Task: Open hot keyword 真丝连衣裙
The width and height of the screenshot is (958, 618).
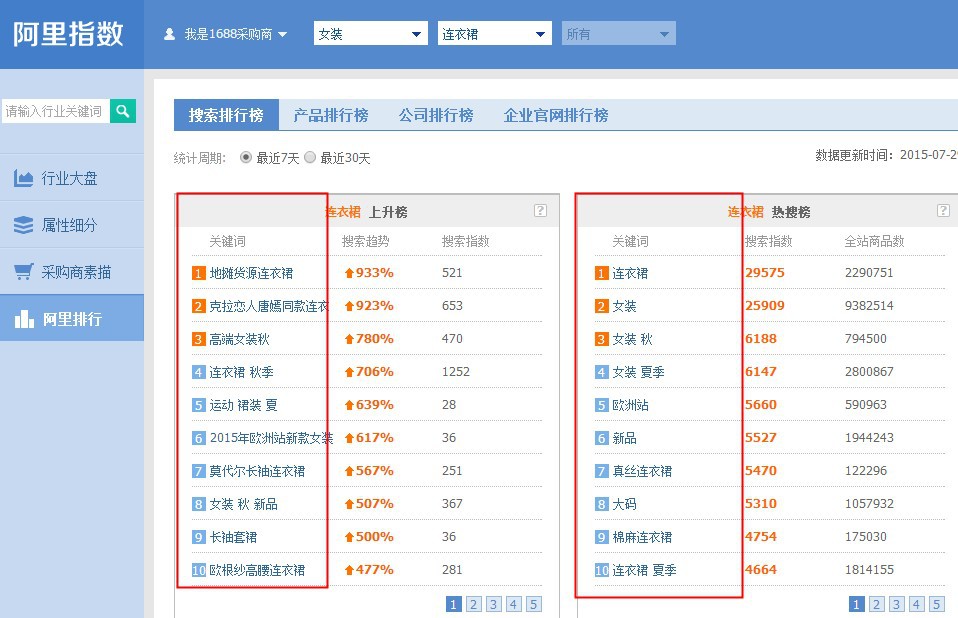Action: [x=642, y=471]
